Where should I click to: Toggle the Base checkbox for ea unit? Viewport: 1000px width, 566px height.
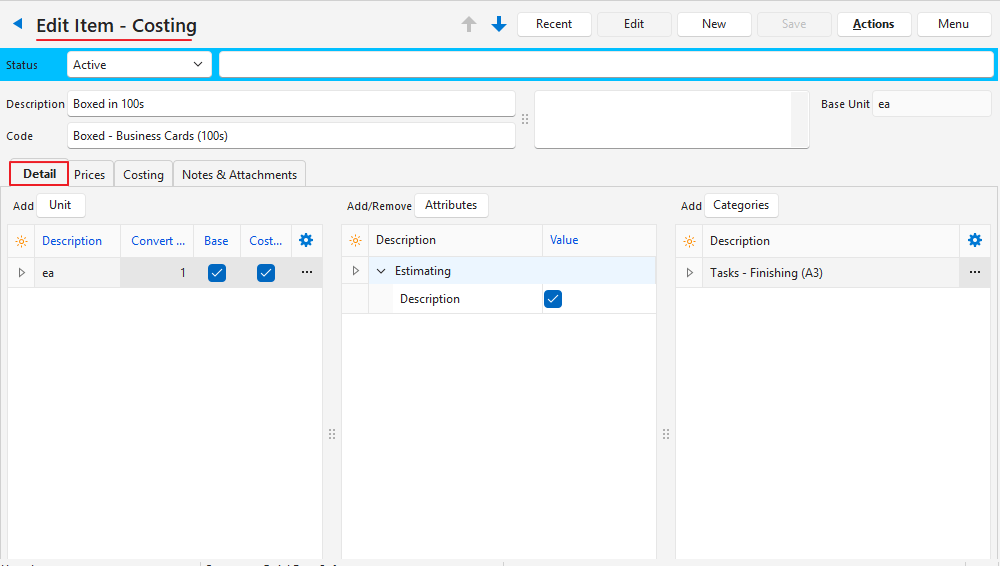216,272
